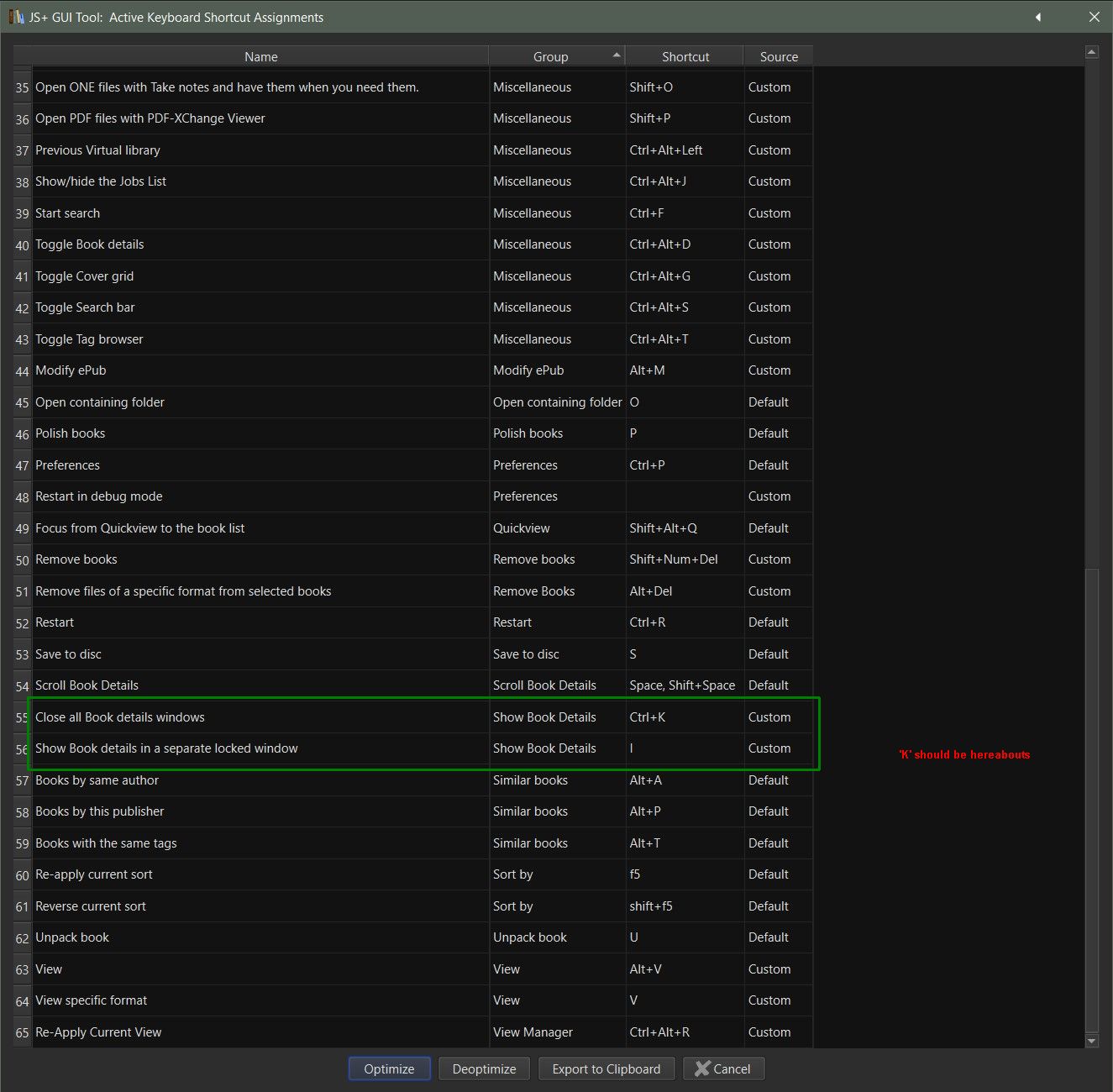Click the Ctrl+F shortcut cell
This screenshot has height=1092, width=1113.
pos(685,213)
